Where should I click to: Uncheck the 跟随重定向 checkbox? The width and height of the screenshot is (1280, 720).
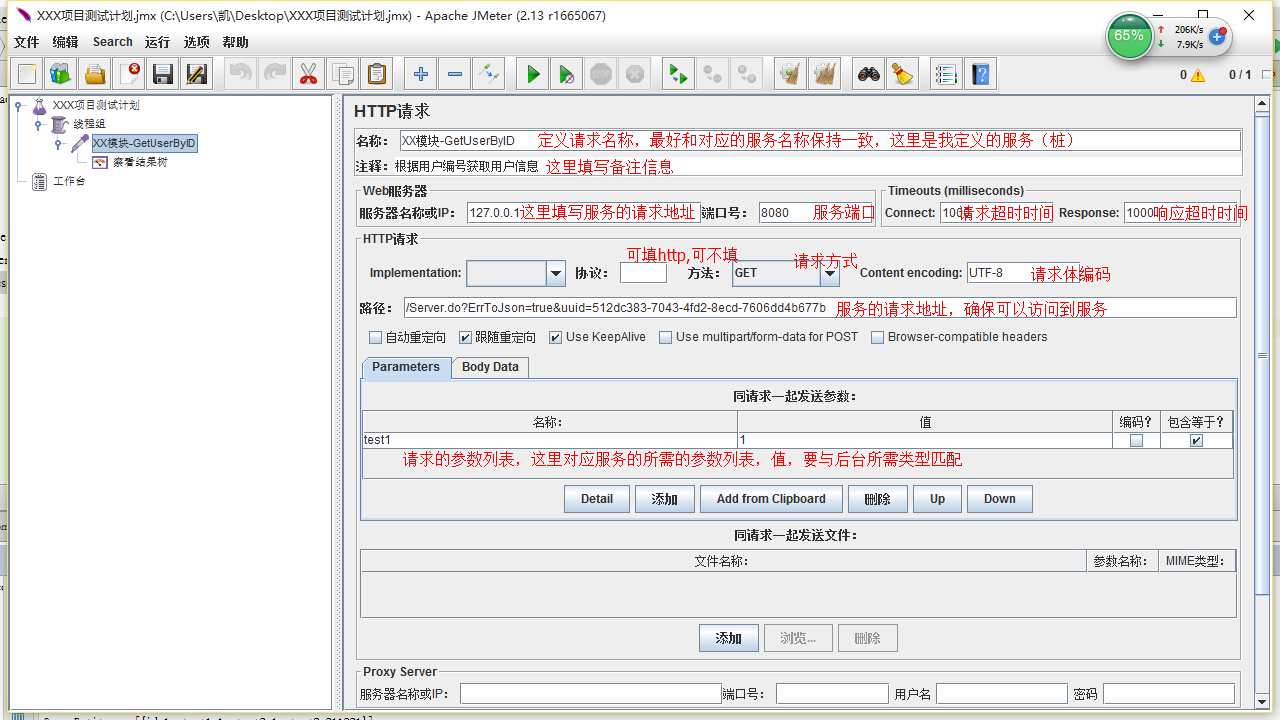coord(465,338)
